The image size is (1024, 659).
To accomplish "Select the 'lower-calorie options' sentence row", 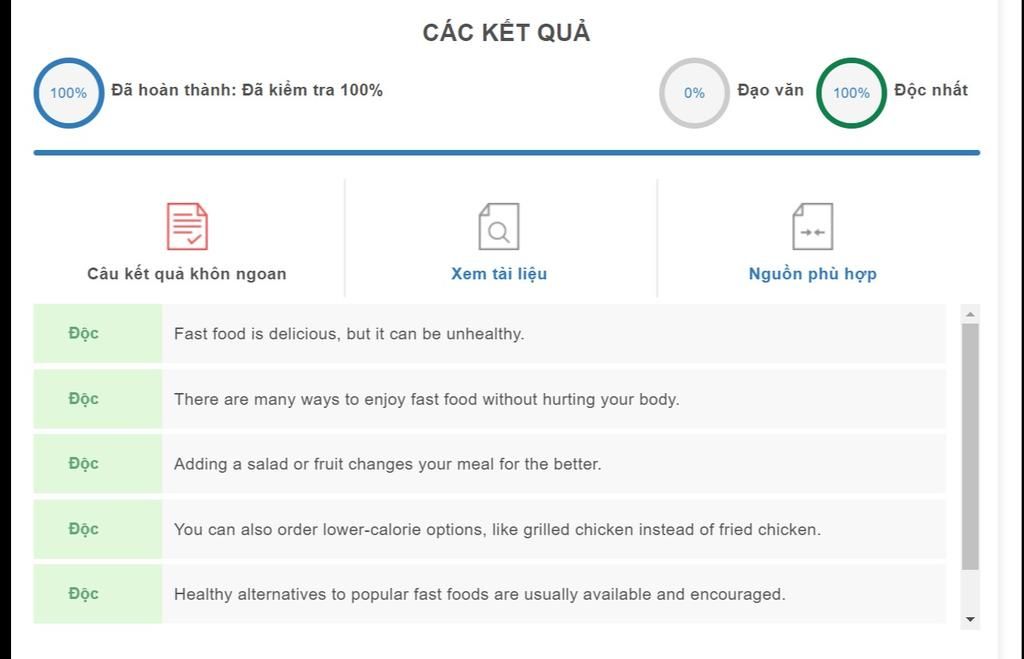I will pyautogui.click(x=489, y=529).
